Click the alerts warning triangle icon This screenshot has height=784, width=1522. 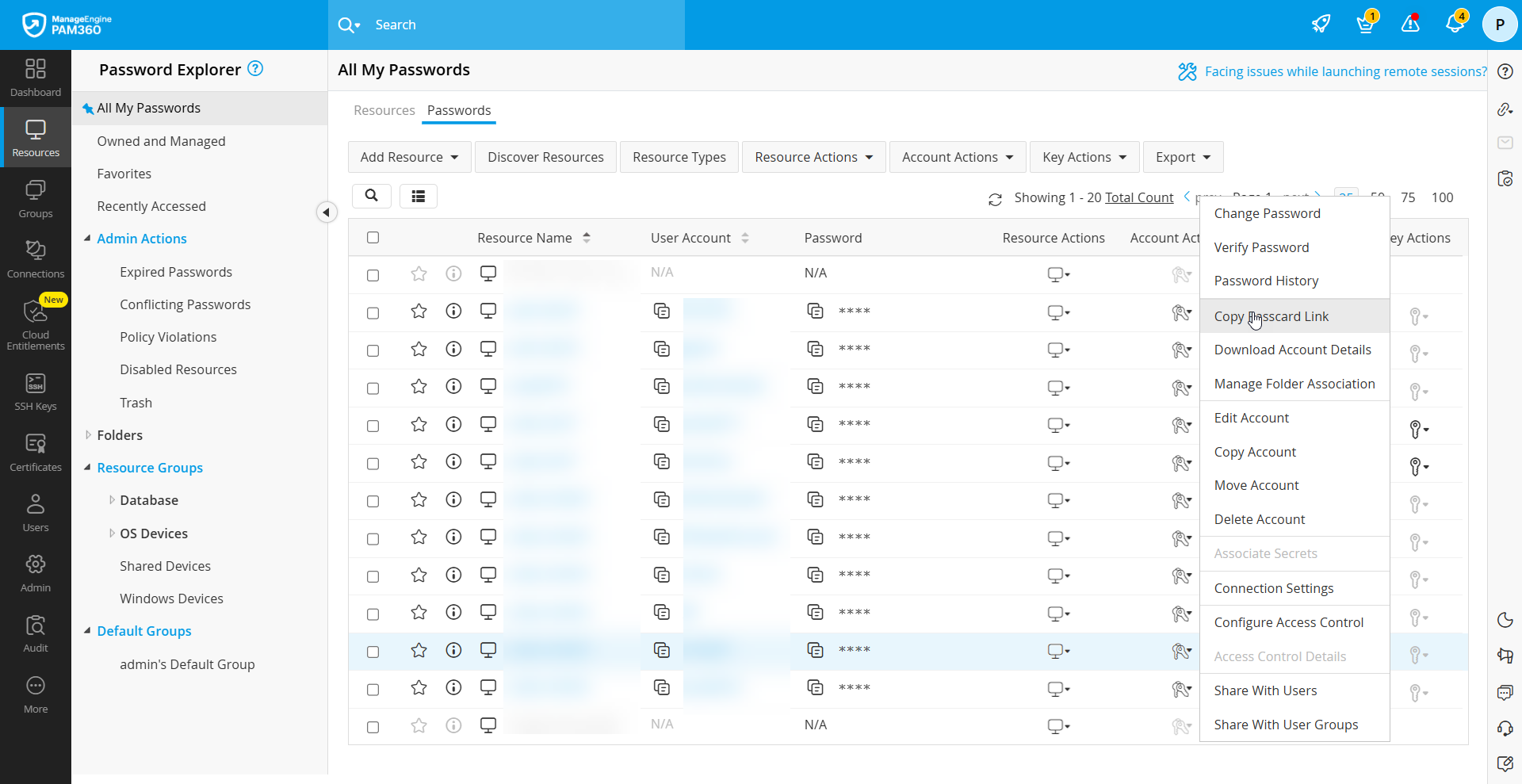click(1410, 25)
